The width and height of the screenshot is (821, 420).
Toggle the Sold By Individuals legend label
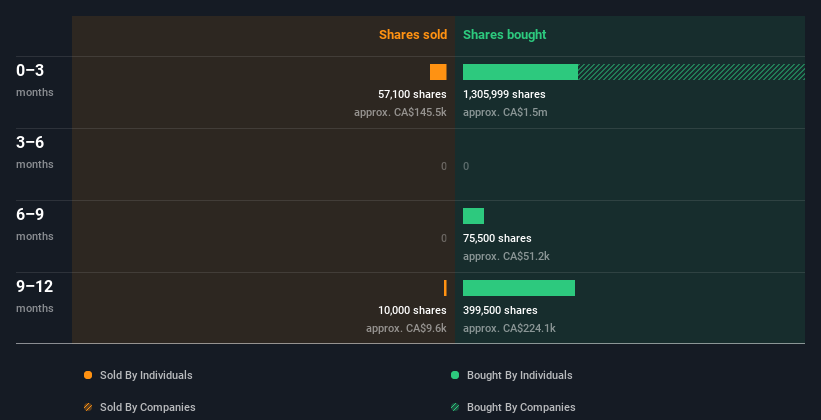coord(146,375)
